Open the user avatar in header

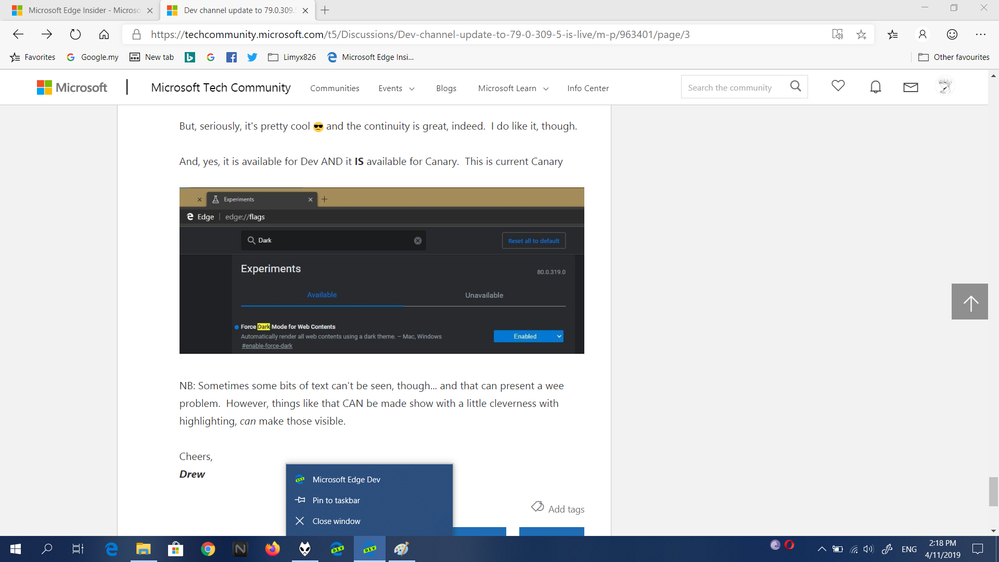tap(945, 86)
